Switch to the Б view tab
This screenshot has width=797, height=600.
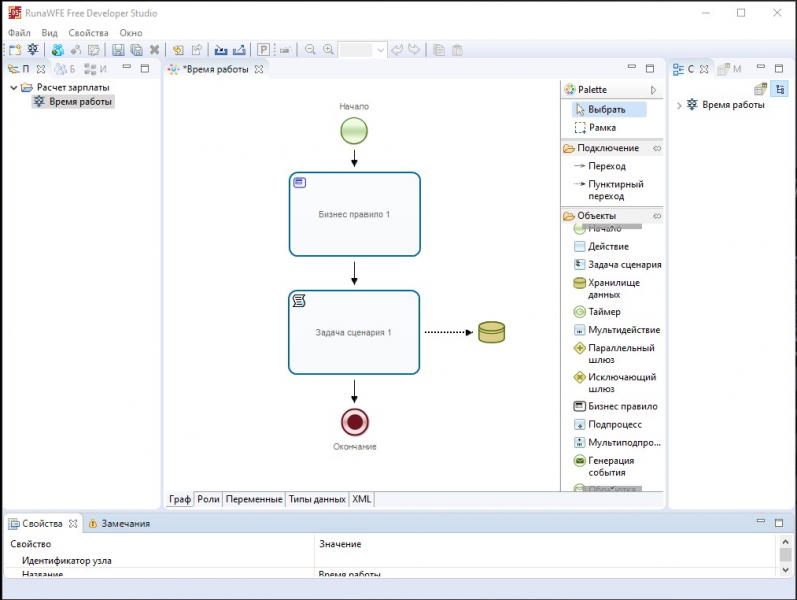point(65,69)
